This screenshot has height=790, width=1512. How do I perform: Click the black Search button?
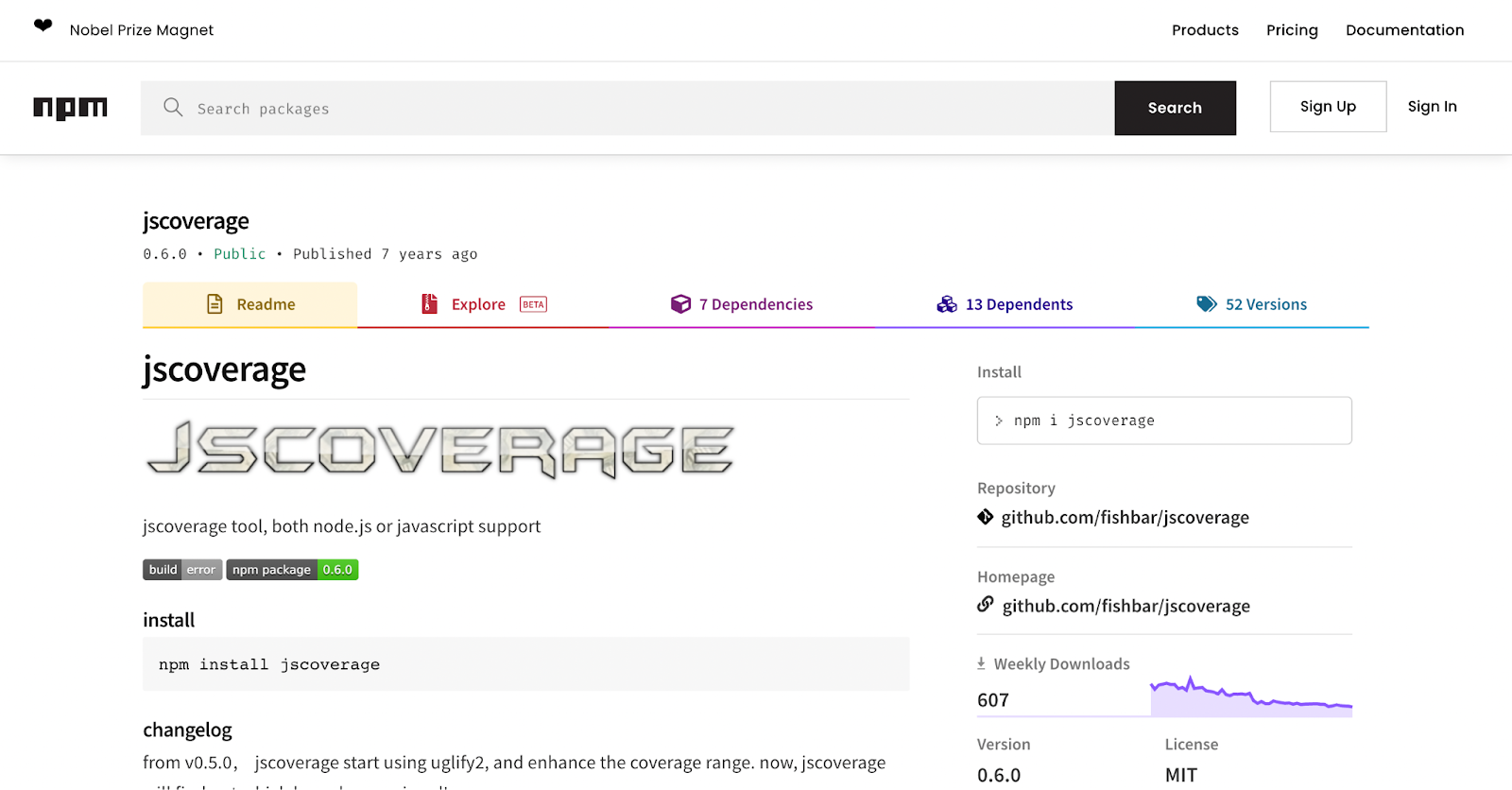click(x=1175, y=108)
